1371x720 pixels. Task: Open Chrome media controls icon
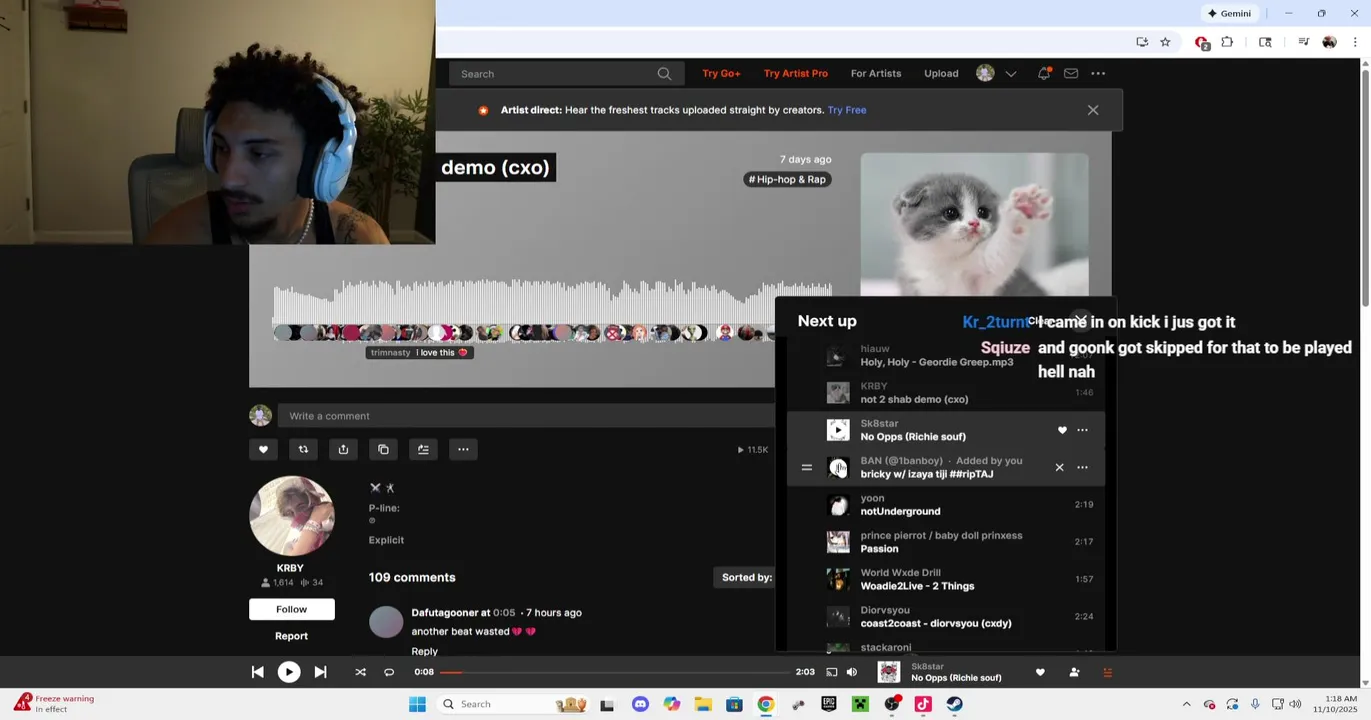tap(1303, 42)
